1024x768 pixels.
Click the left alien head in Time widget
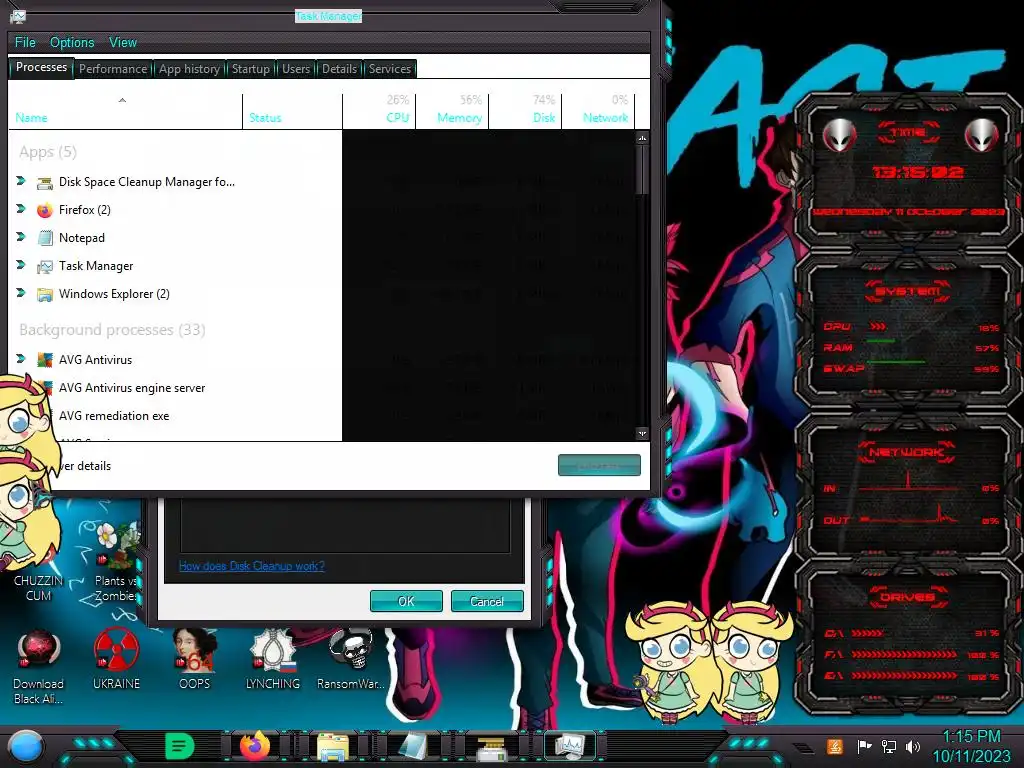(x=839, y=135)
